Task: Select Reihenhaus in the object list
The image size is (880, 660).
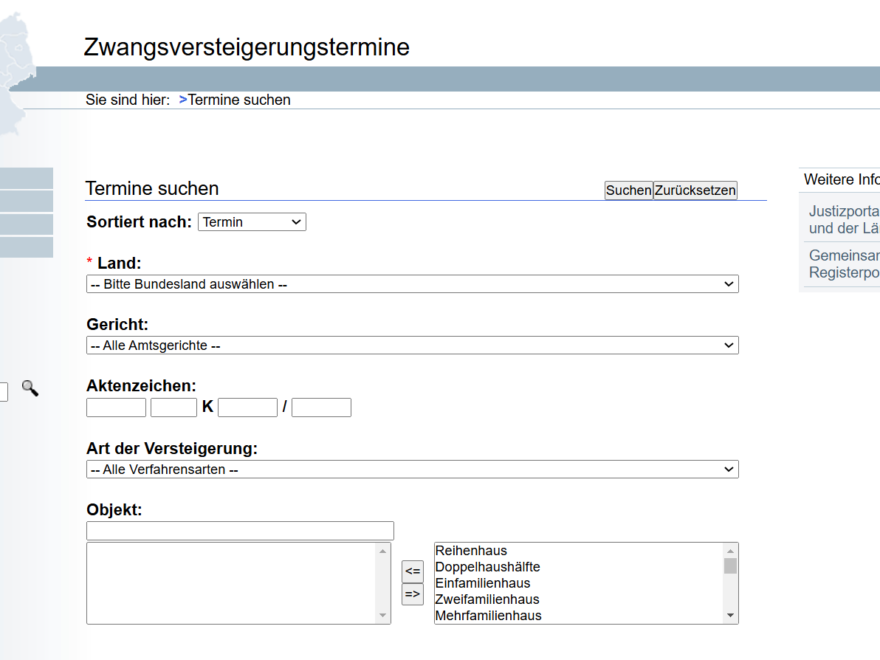Action: (x=471, y=551)
